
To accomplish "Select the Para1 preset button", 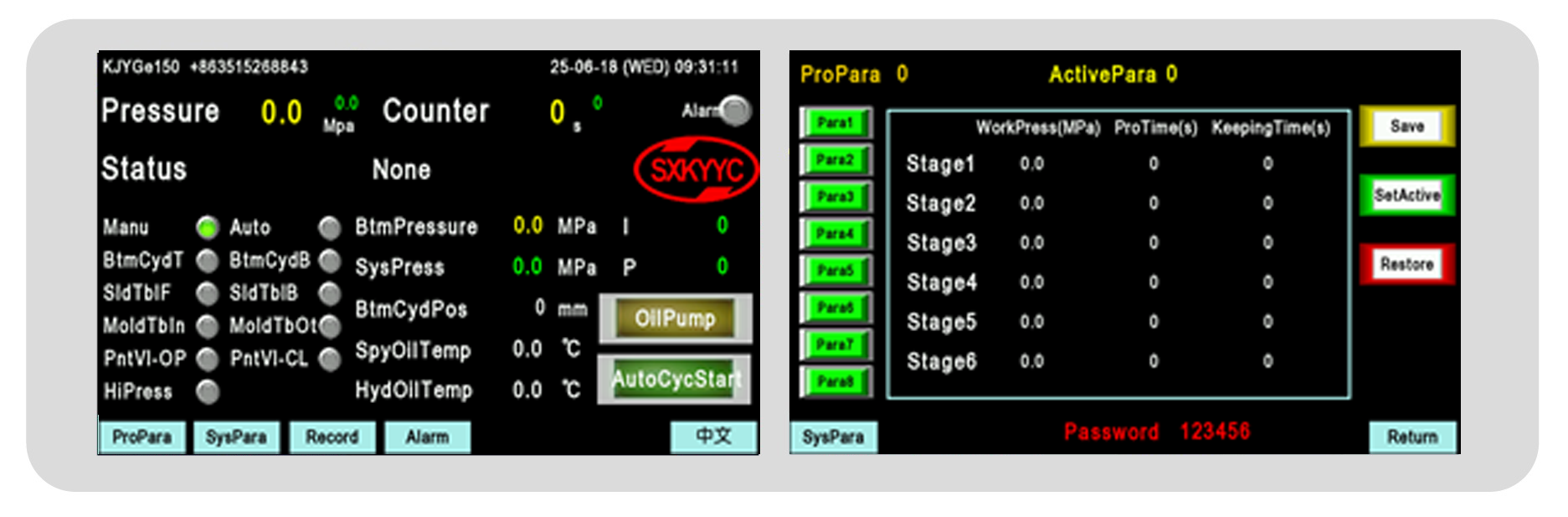I will tap(835, 123).
